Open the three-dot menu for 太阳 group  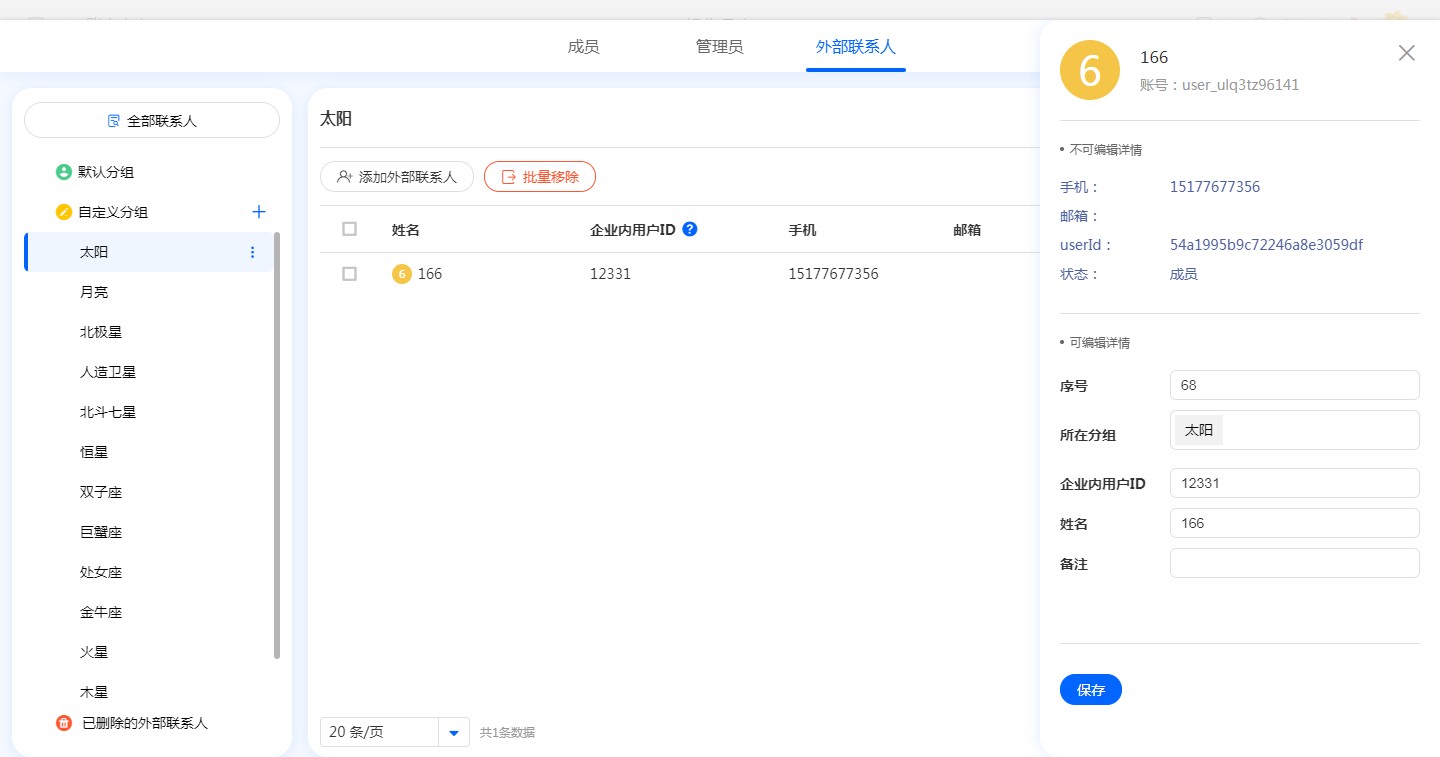coord(252,252)
